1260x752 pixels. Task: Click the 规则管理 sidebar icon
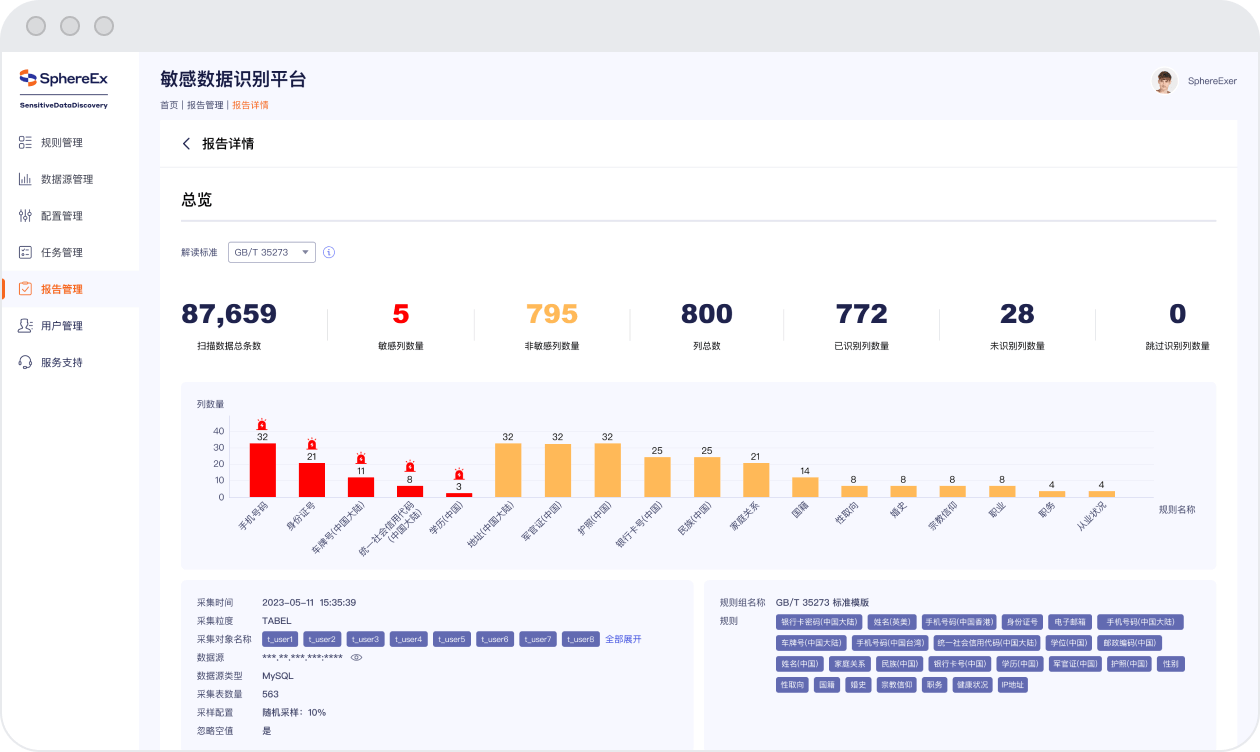point(26,143)
